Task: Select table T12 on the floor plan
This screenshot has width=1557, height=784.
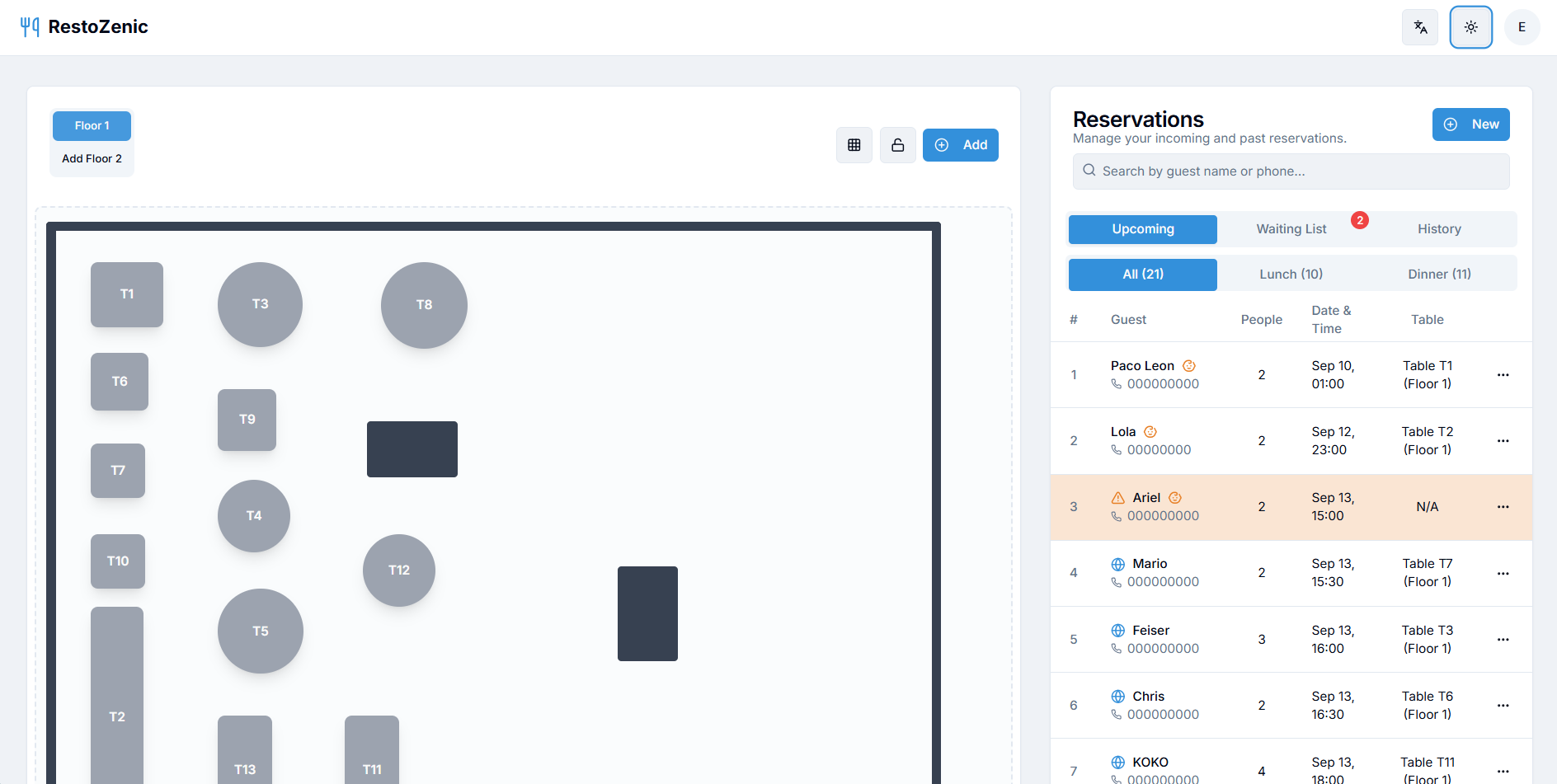Action: 399,570
